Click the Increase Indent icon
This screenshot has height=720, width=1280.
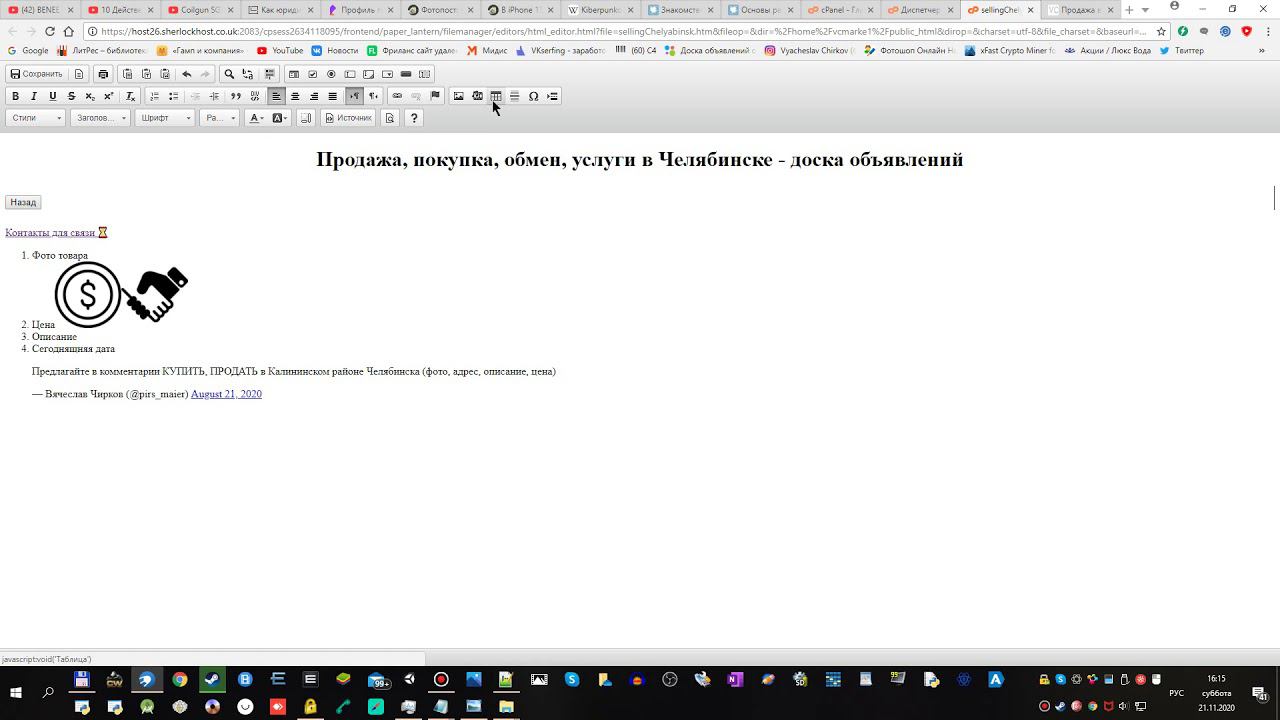[x=214, y=96]
